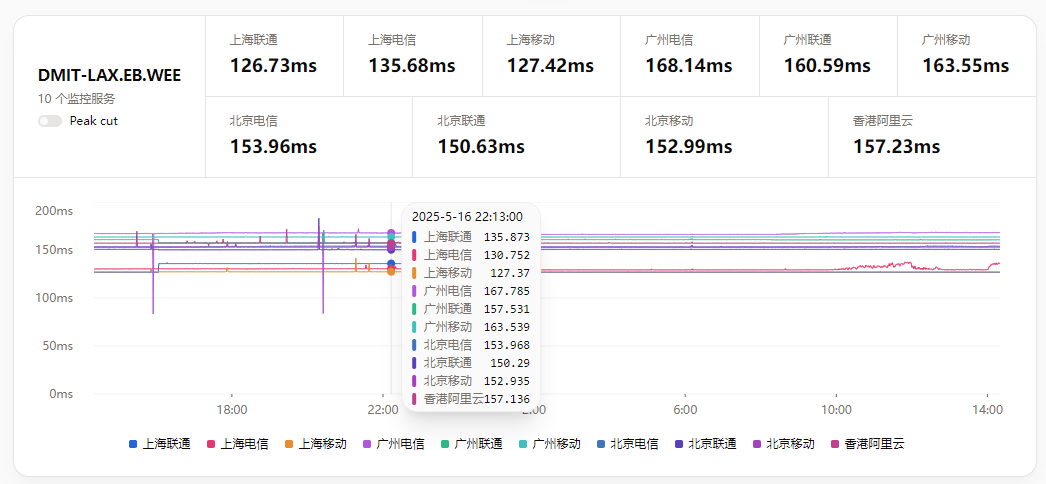Toggle 广州联通 legend entry
1046x484 pixels.
[471, 443]
